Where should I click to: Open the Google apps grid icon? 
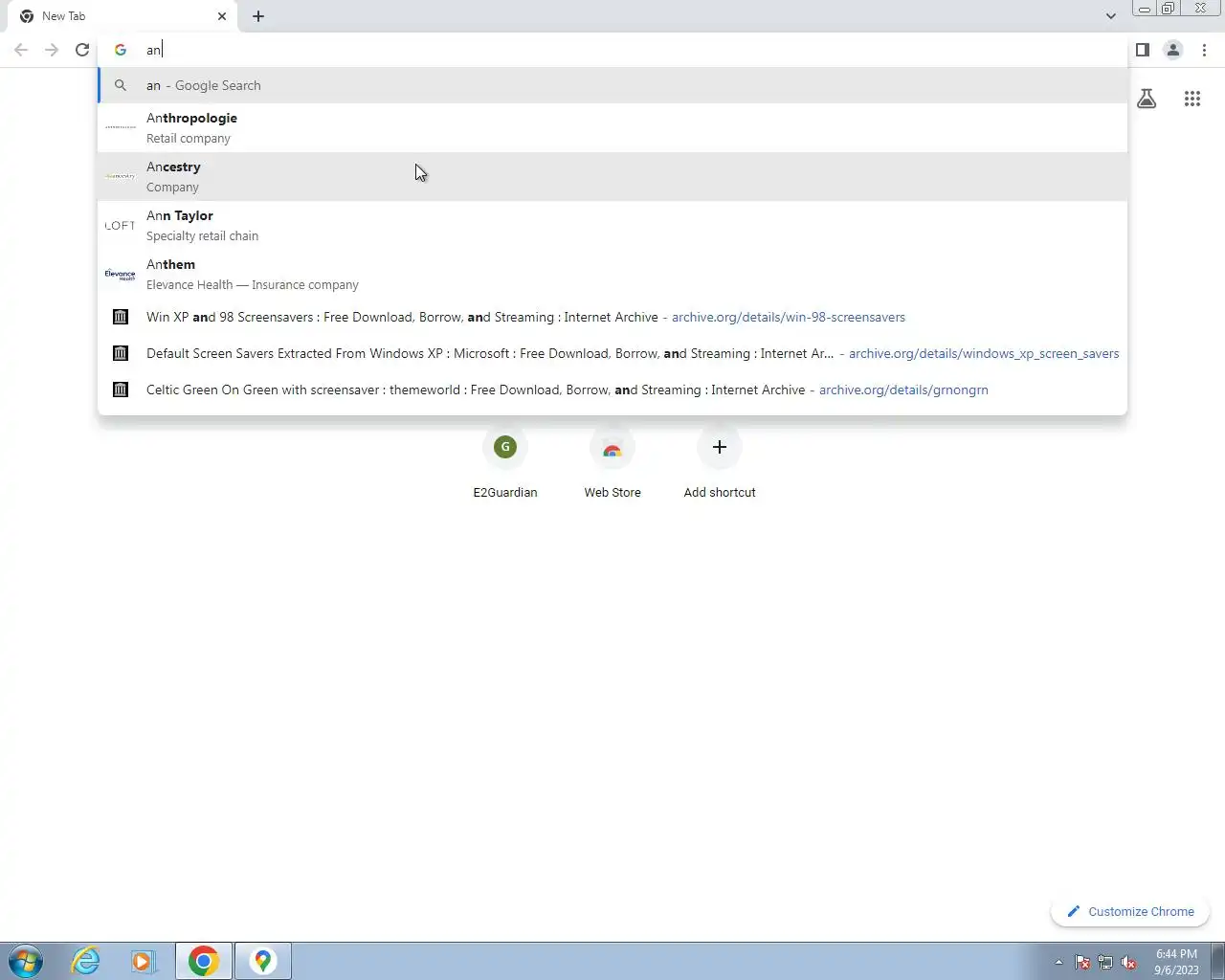coord(1192,99)
